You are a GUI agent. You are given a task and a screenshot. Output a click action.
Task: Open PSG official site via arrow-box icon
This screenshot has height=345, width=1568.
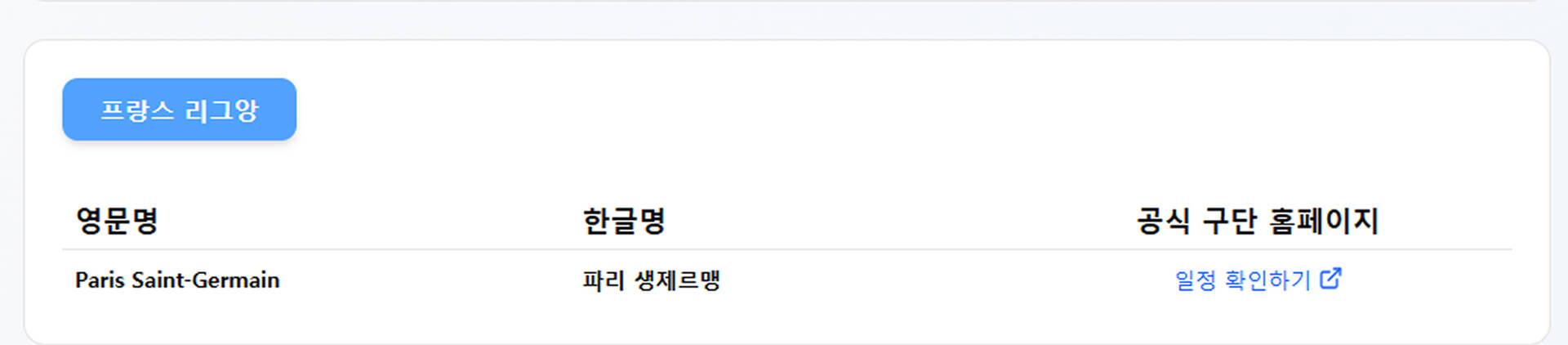pyautogui.click(x=1330, y=279)
